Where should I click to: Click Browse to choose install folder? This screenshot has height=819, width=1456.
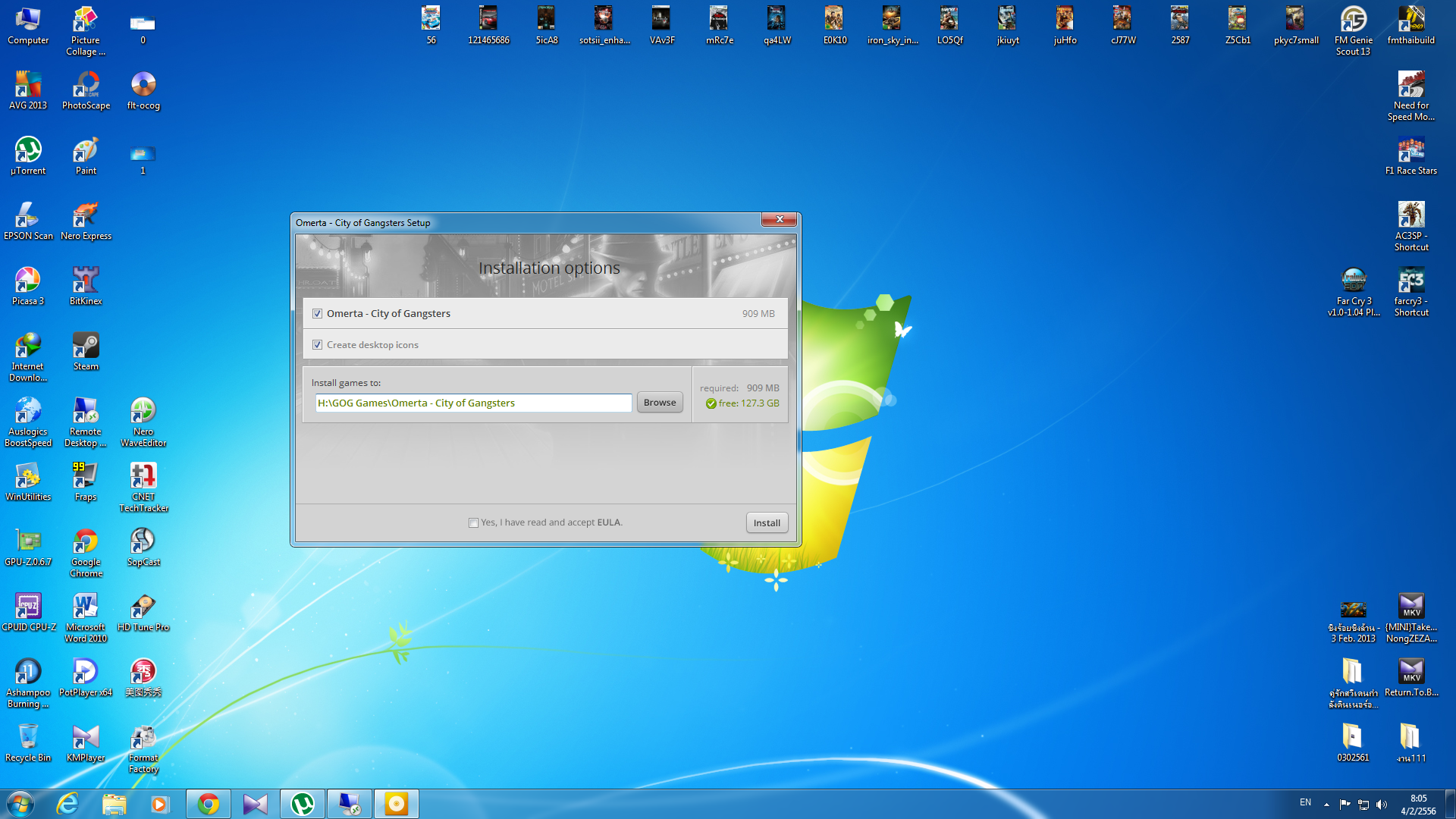click(659, 403)
